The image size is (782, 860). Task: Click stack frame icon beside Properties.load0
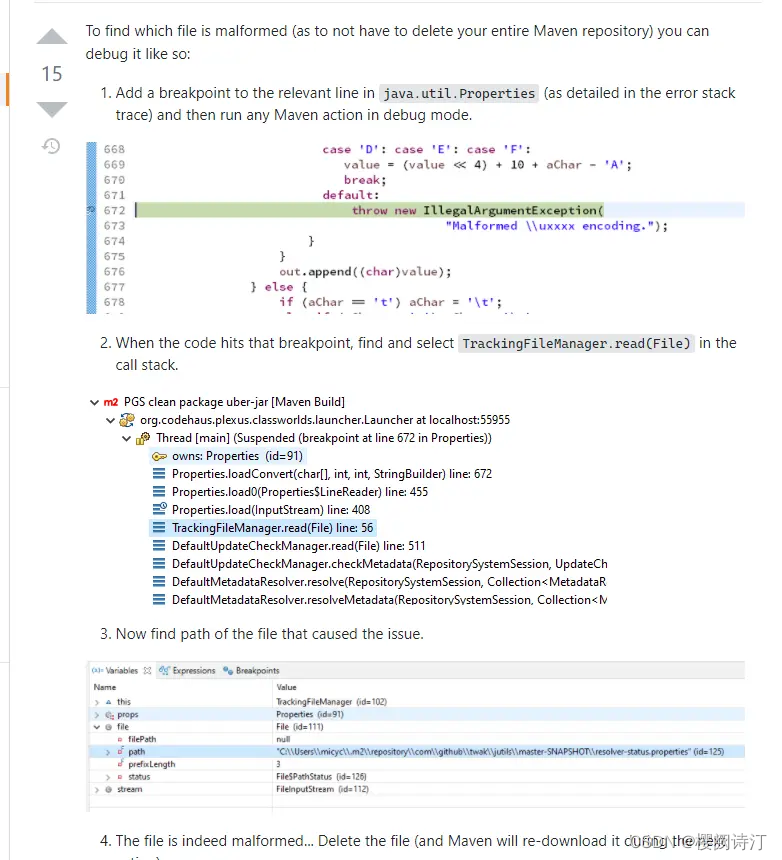click(x=158, y=492)
